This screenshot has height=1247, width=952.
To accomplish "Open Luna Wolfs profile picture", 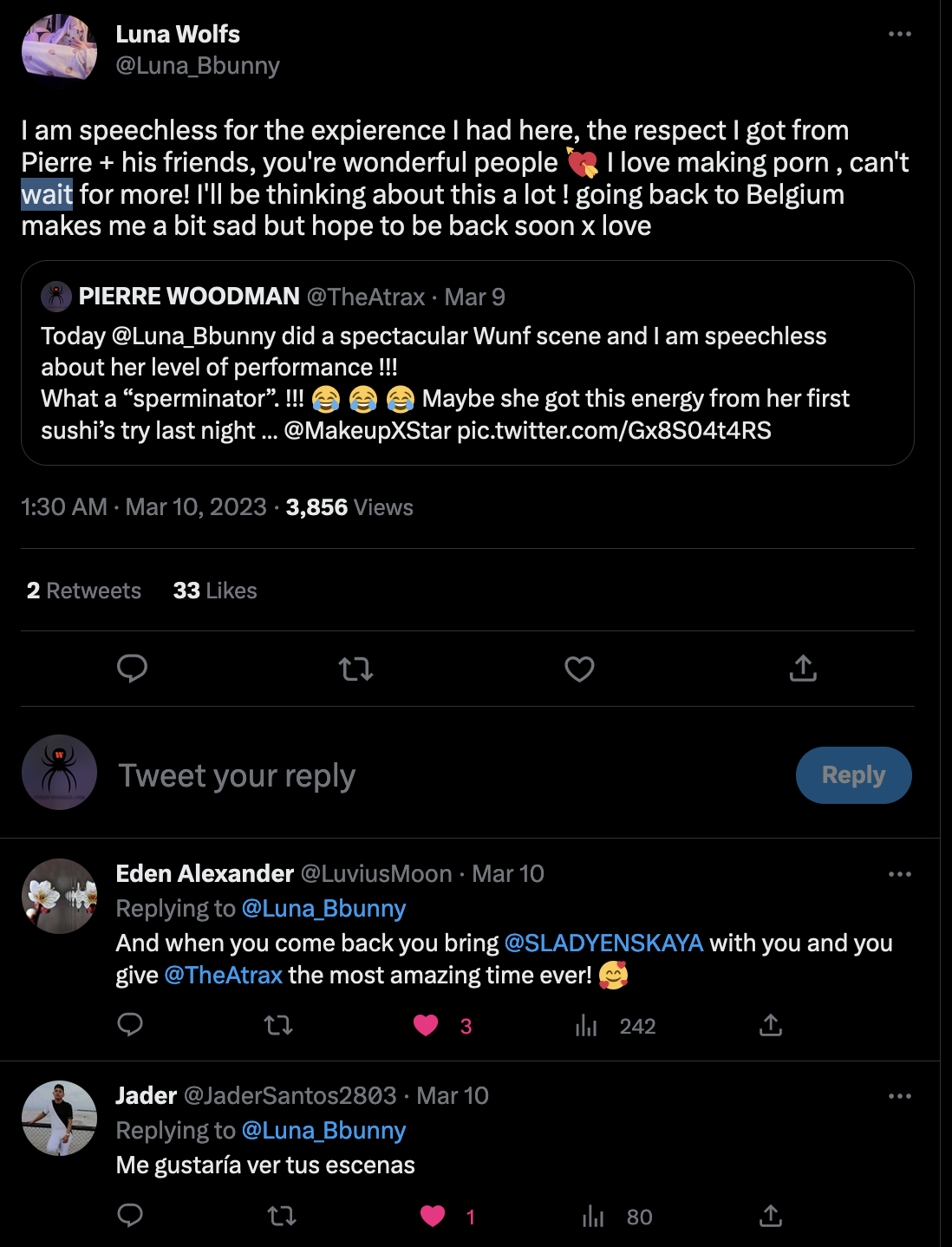I will [59, 50].
